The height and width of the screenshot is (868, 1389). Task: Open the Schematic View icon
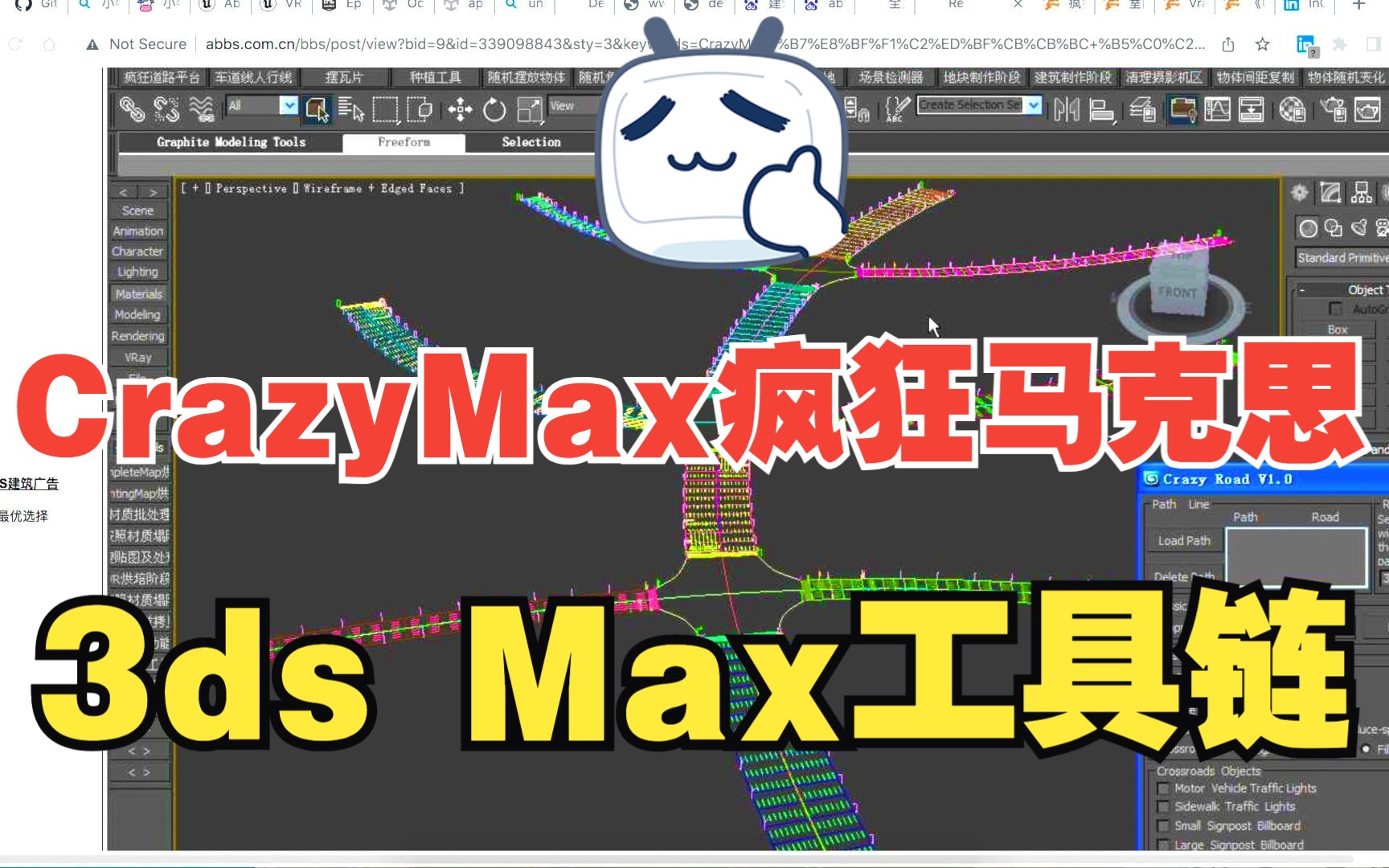1251,108
